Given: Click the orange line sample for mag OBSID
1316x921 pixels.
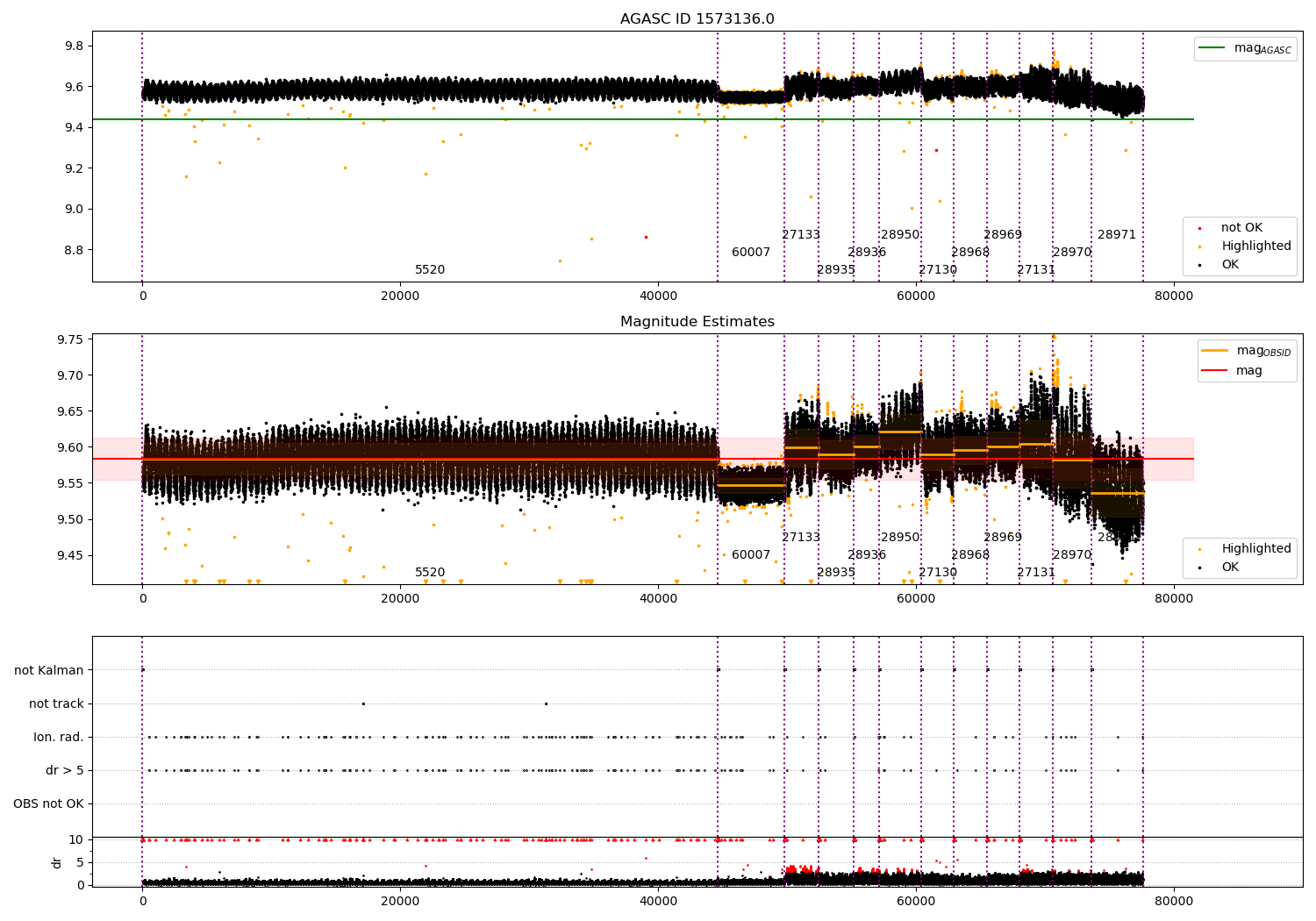Looking at the screenshot, I should (1214, 351).
